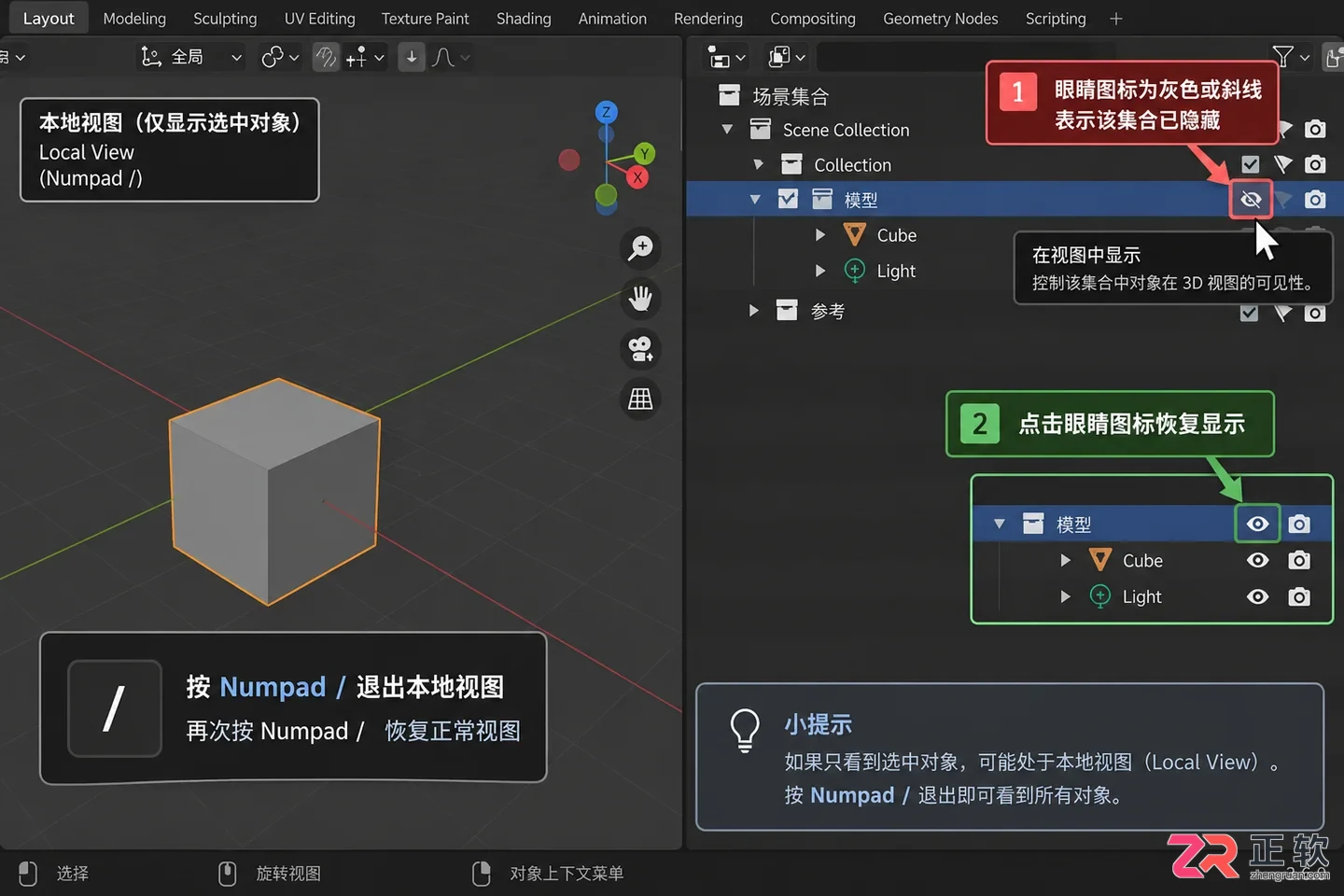Open the pivot point dropdown
This screenshot has width=1344, height=896.
click(x=280, y=58)
